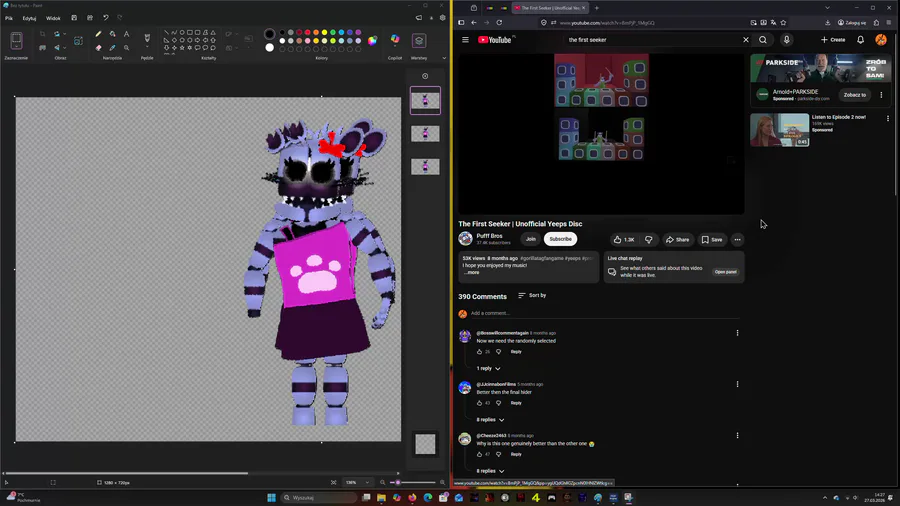Open Windows Start menu on taskbar
The width and height of the screenshot is (900, 506).
(271, 497)
